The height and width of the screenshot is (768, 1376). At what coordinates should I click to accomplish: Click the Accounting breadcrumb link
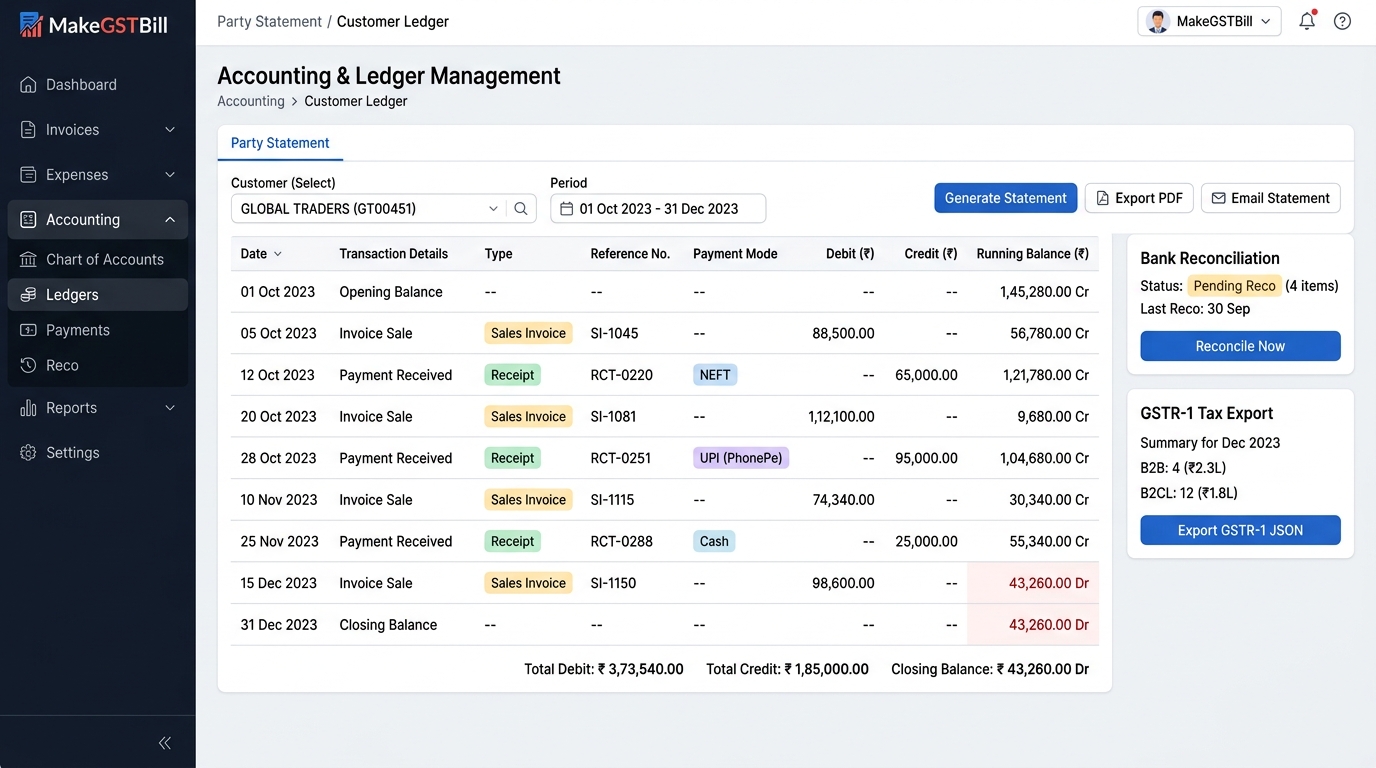click(251, 101)
